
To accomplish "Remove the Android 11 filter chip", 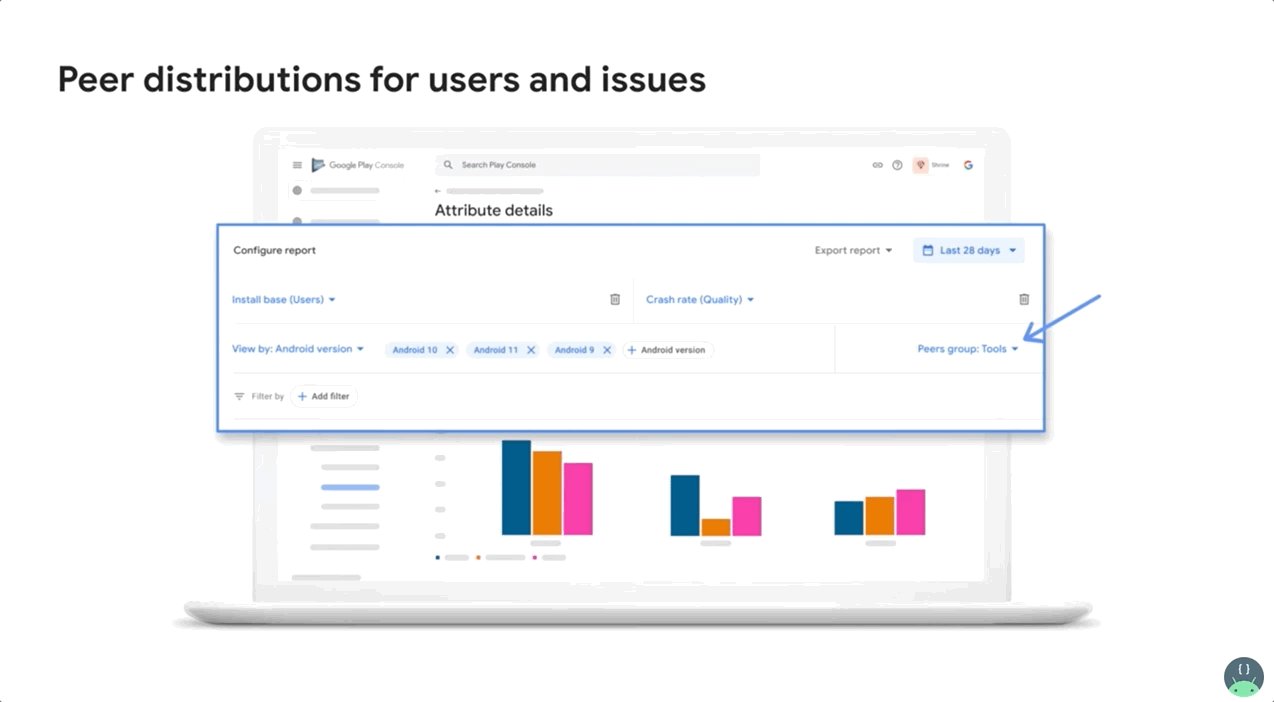I will click(530, 350).
